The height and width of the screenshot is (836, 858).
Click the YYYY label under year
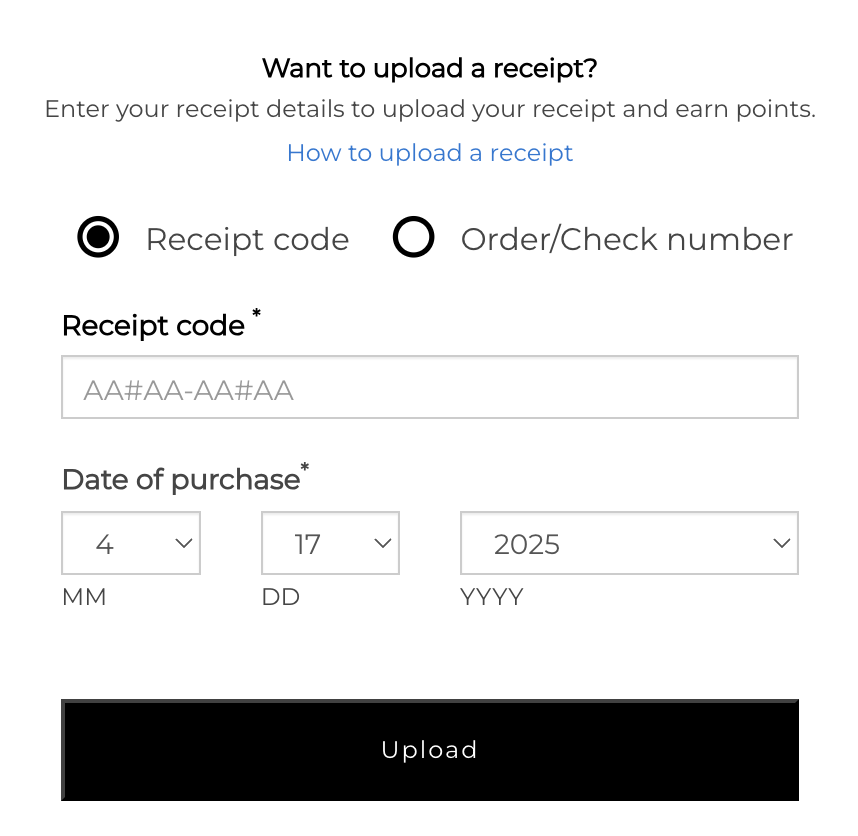[x=492, y=598]
